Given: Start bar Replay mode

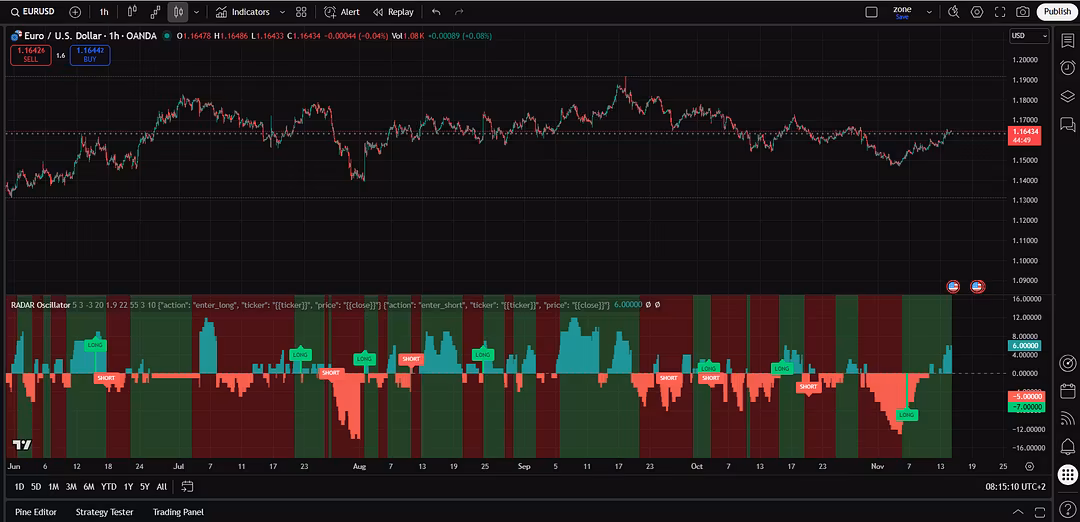Looking at the screenshot, I should 393,12.
